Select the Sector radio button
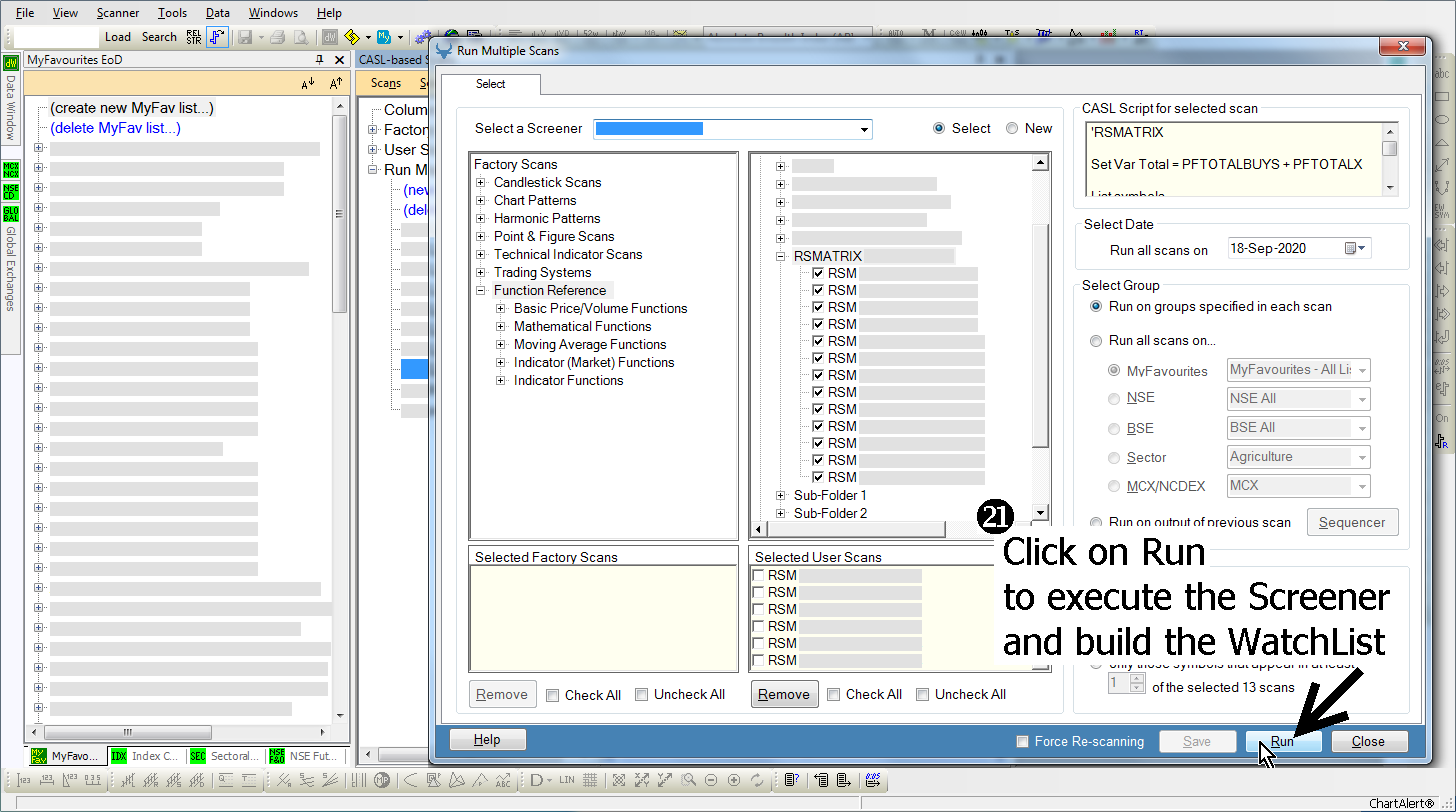Image resolution: width=1456 pixels, height=812 pixels. pos(1114,457)
